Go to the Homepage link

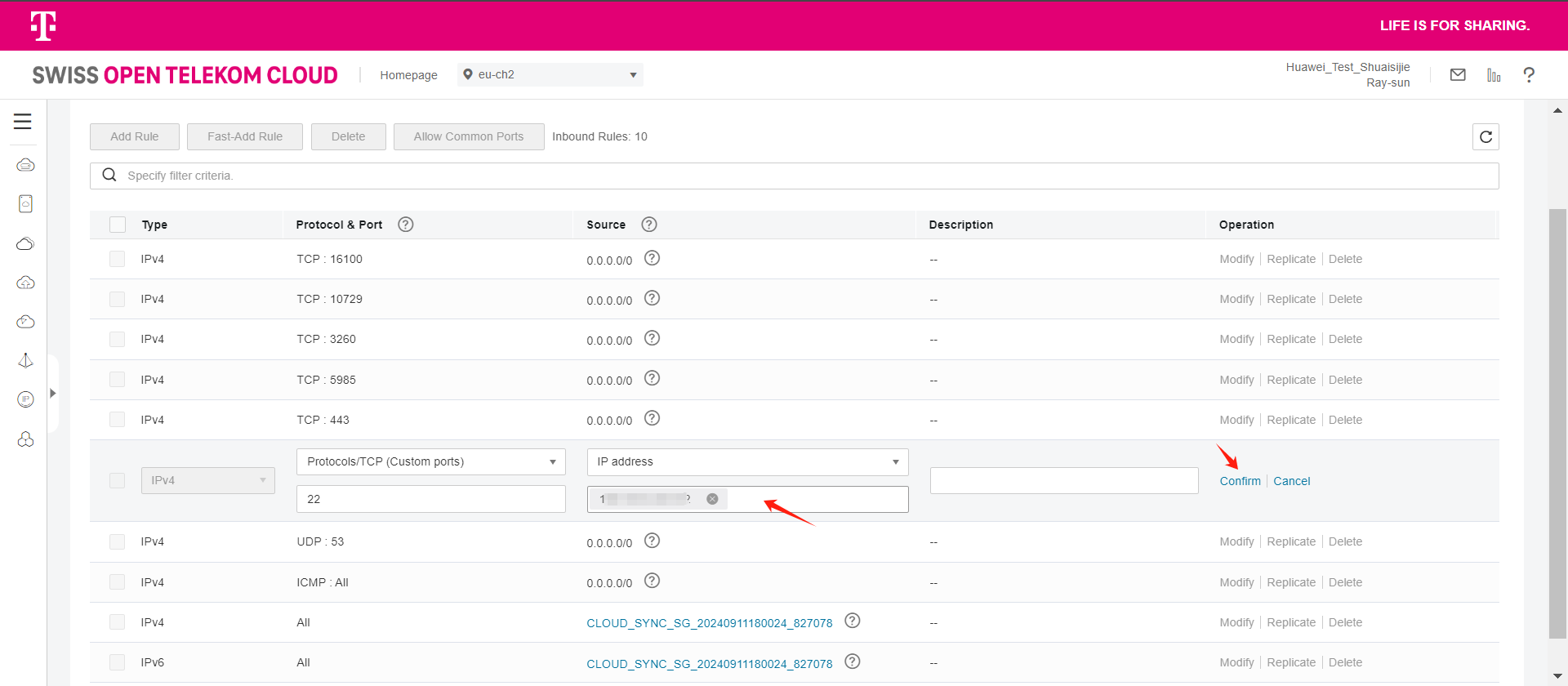click(408, 75)
